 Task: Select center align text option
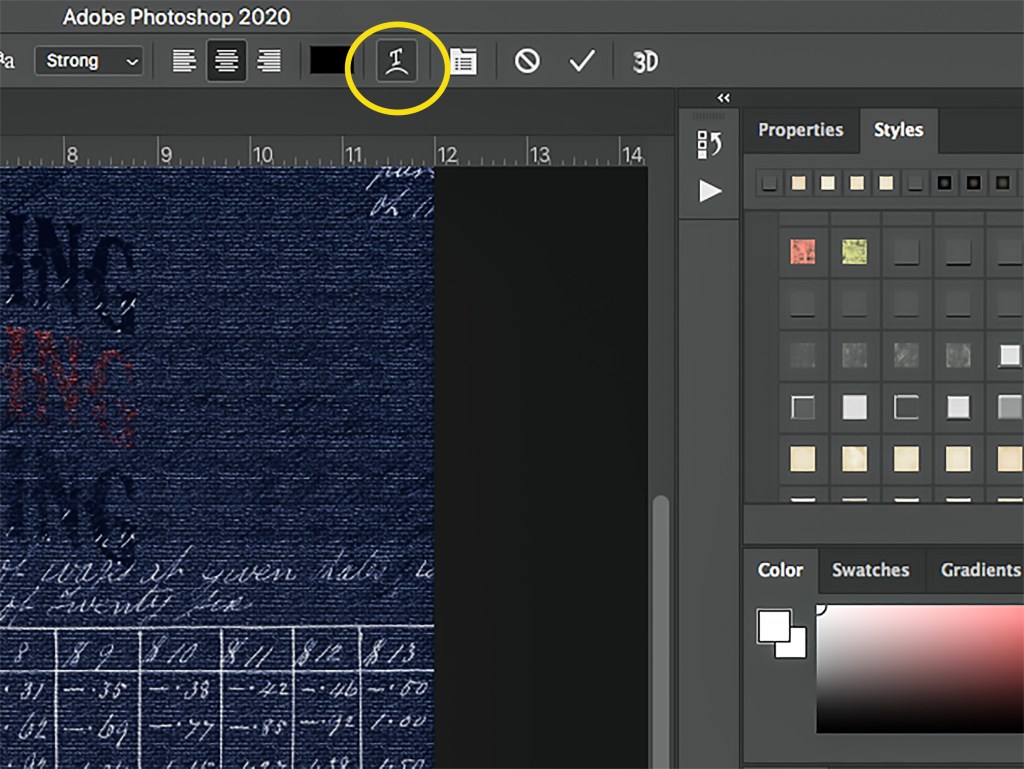click(x=227, y=62)
